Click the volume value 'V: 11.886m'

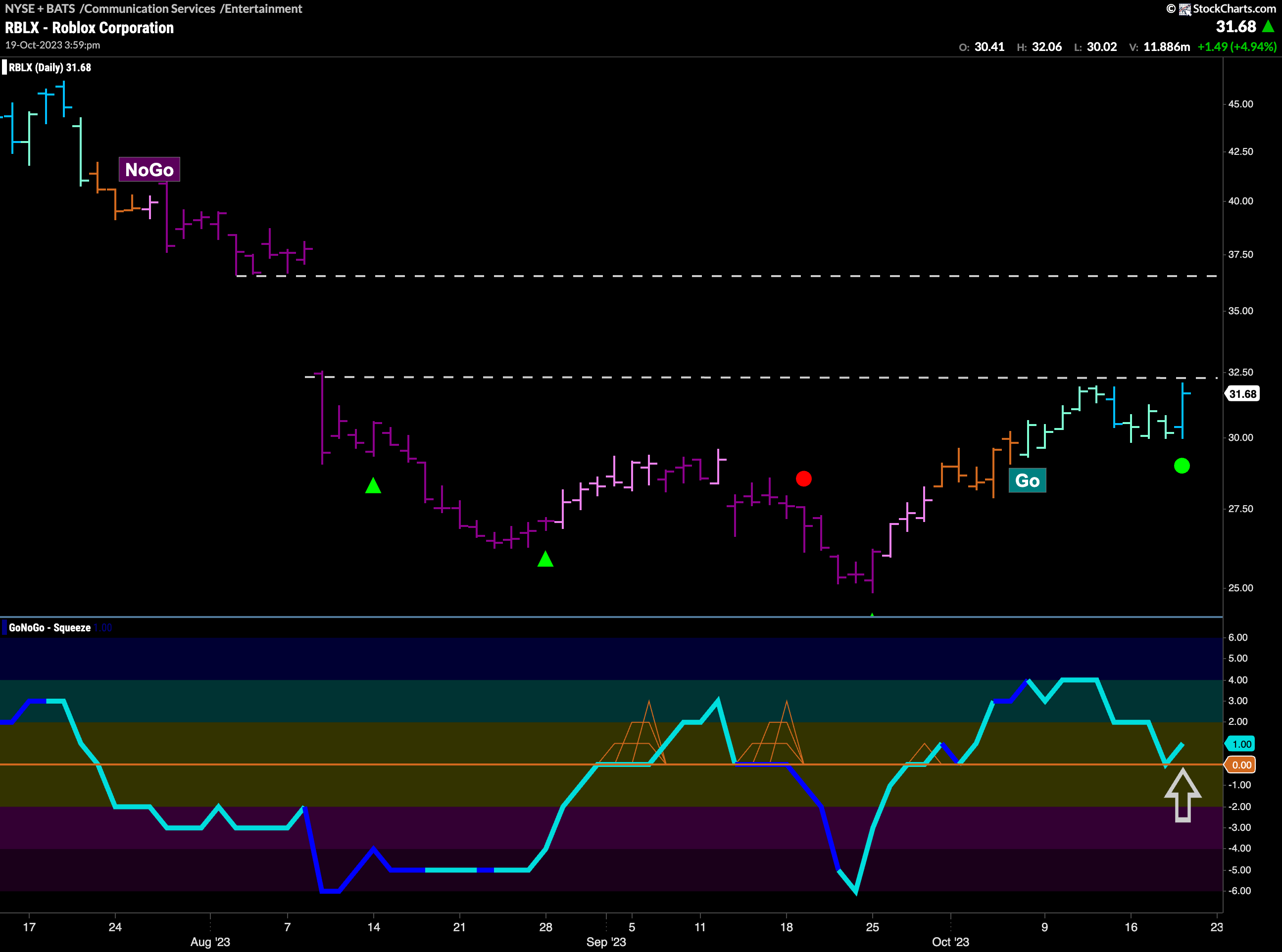1159,47
